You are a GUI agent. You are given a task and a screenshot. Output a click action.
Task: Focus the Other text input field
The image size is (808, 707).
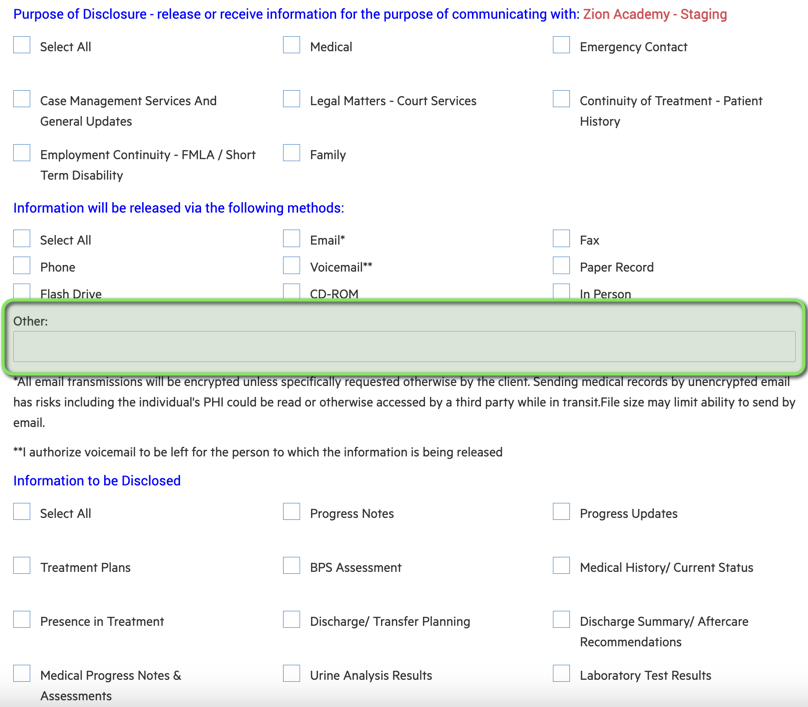pos(404,346)
